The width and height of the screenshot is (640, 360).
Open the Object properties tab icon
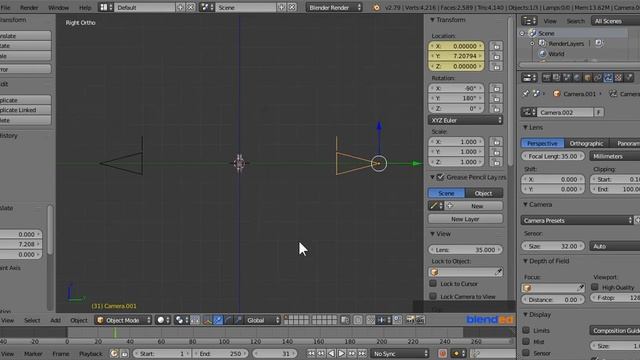pyautogui.click(x=587, y=77)
